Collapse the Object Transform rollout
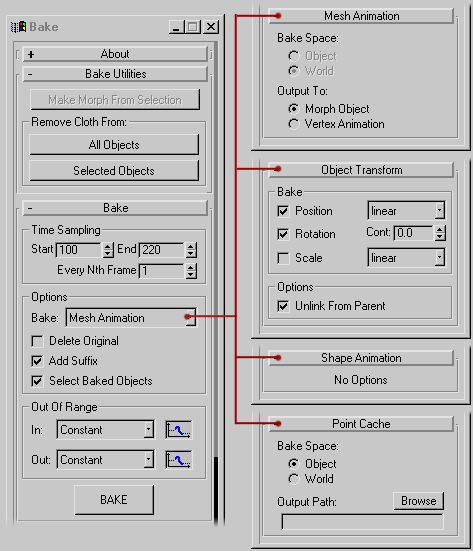Image resolution: width=473 pixels, height=551 pixels. (361, 170)
